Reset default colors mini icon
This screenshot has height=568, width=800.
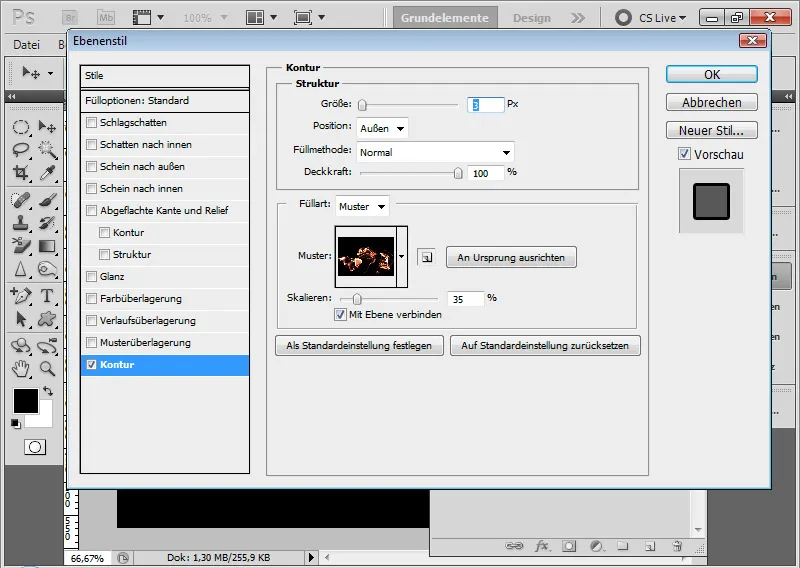click(x=16, y=424)
